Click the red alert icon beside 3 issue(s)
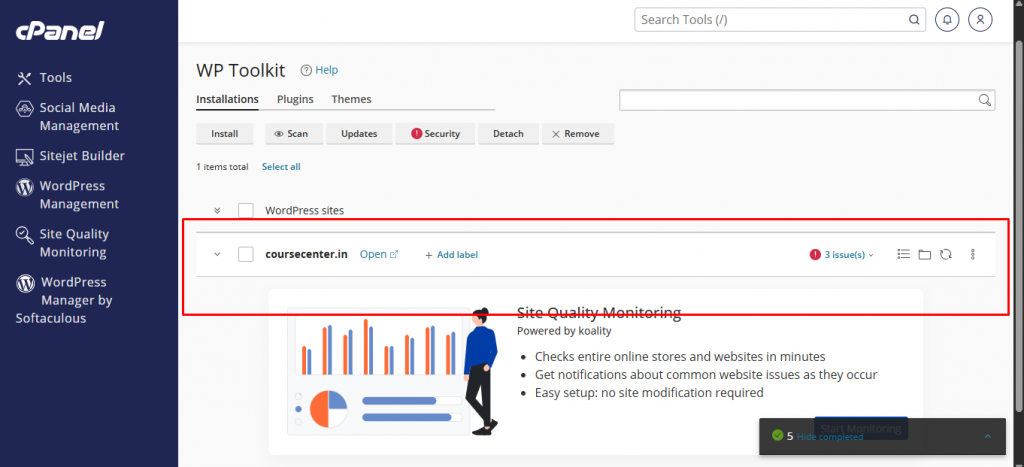This screenshot has height=467, width=1024. pyautogui.click(x=815, y=255)
